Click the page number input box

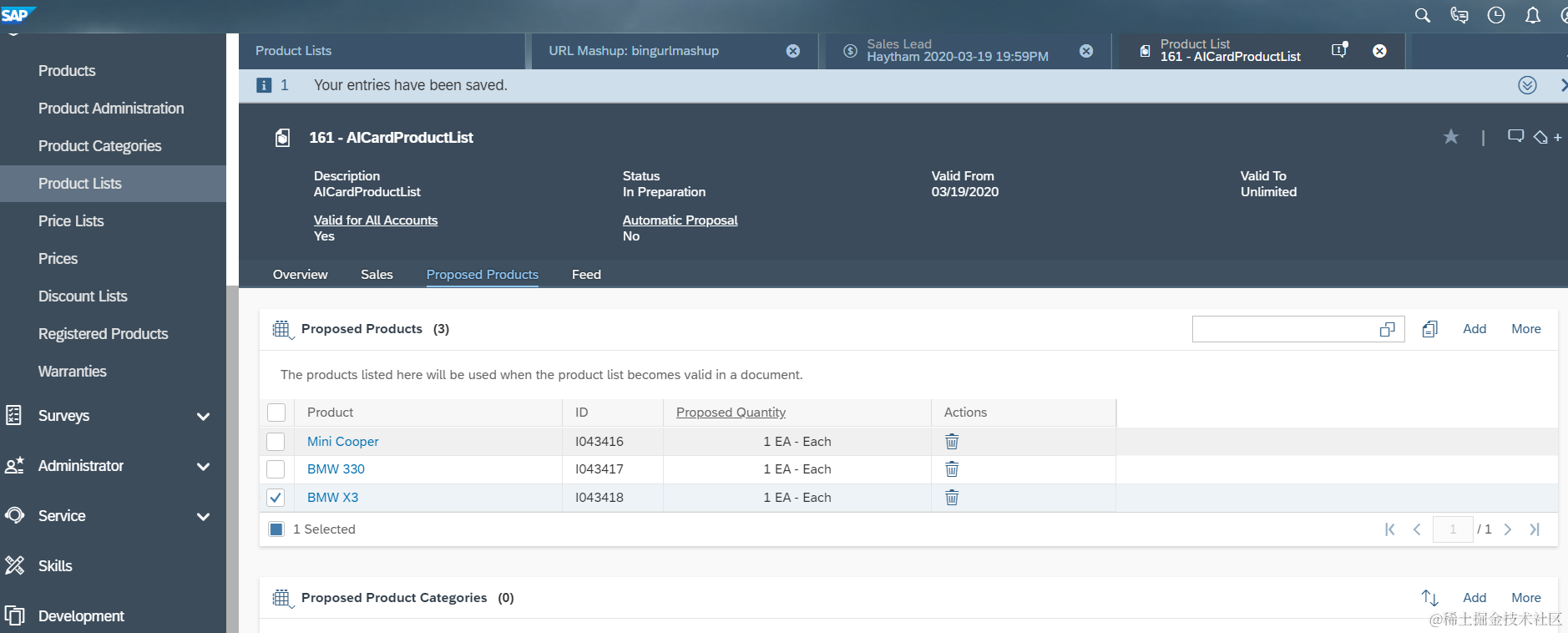click(x=1453, y=529)
